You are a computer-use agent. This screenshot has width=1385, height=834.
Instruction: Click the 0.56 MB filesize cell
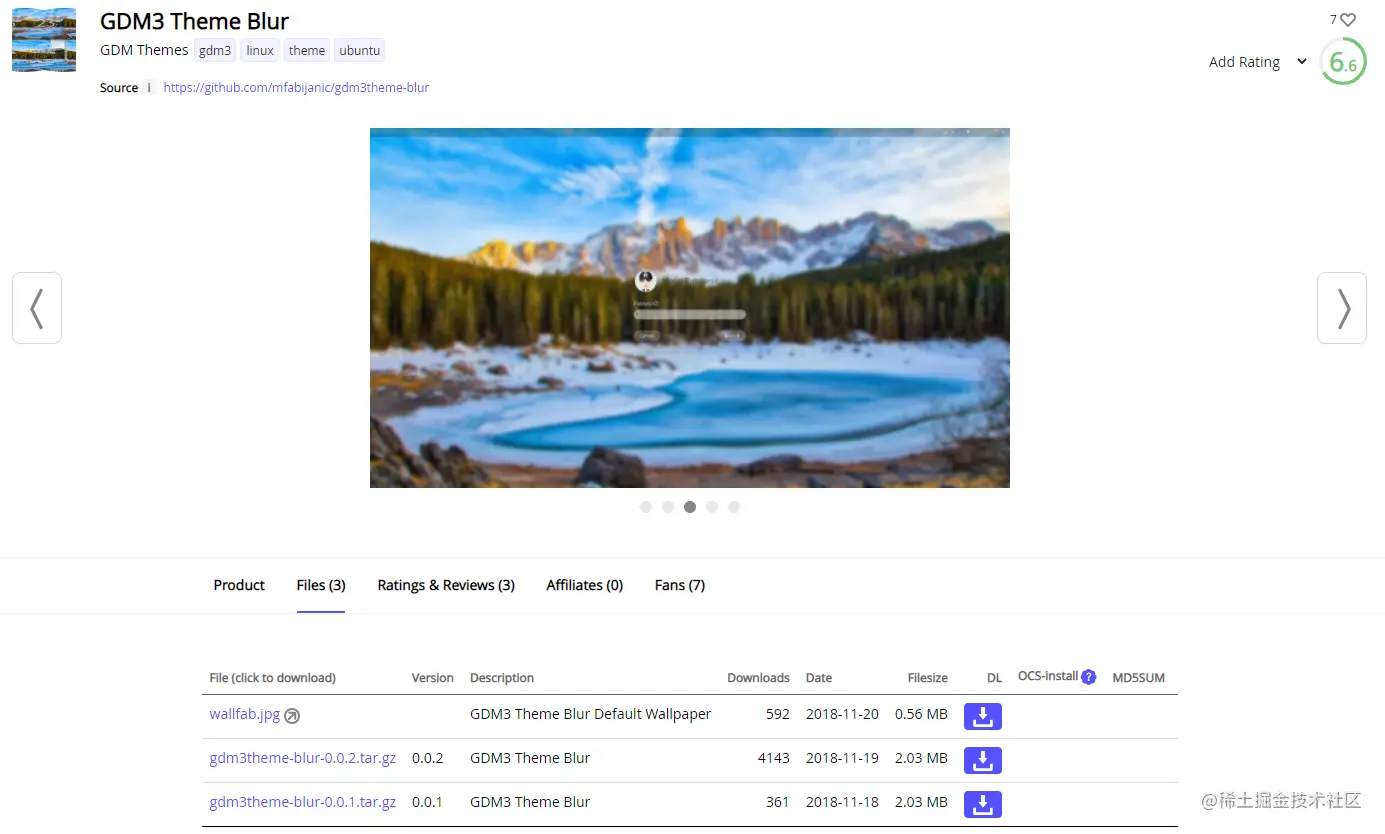point(922,714)
